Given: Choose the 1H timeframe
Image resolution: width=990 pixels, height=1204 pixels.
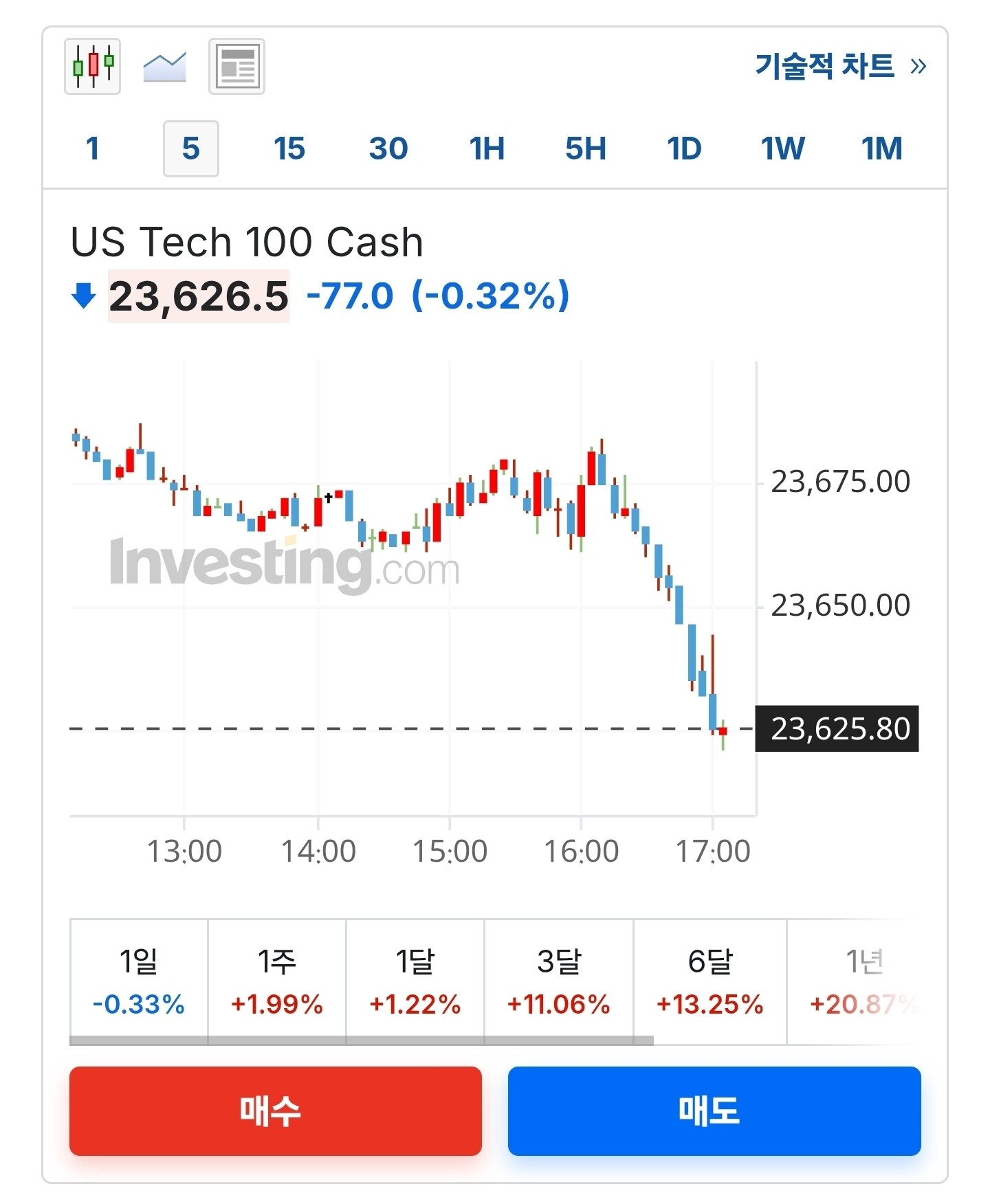Looking at the screenshot, I should 487,148.
